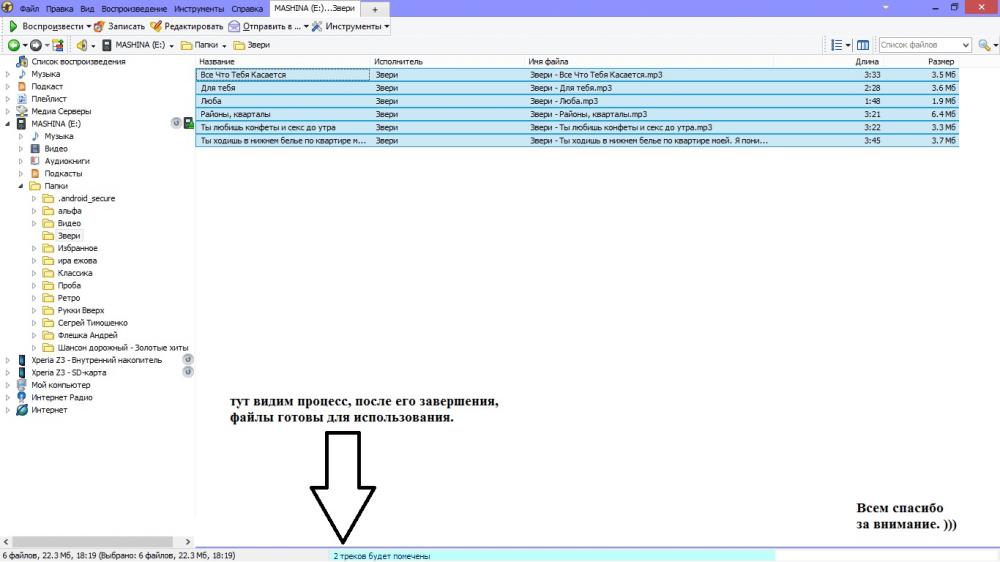Image resolution: width=1000 pixels, height=562 pixels.
Task: Select Аудиокниги under MASHINA (E:)
Action: (x=67, y=161)
